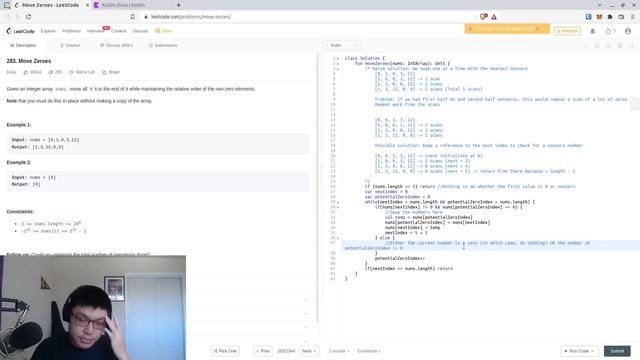
Task: Open Problems in LeetCode nav
Action: coord(71,31)
